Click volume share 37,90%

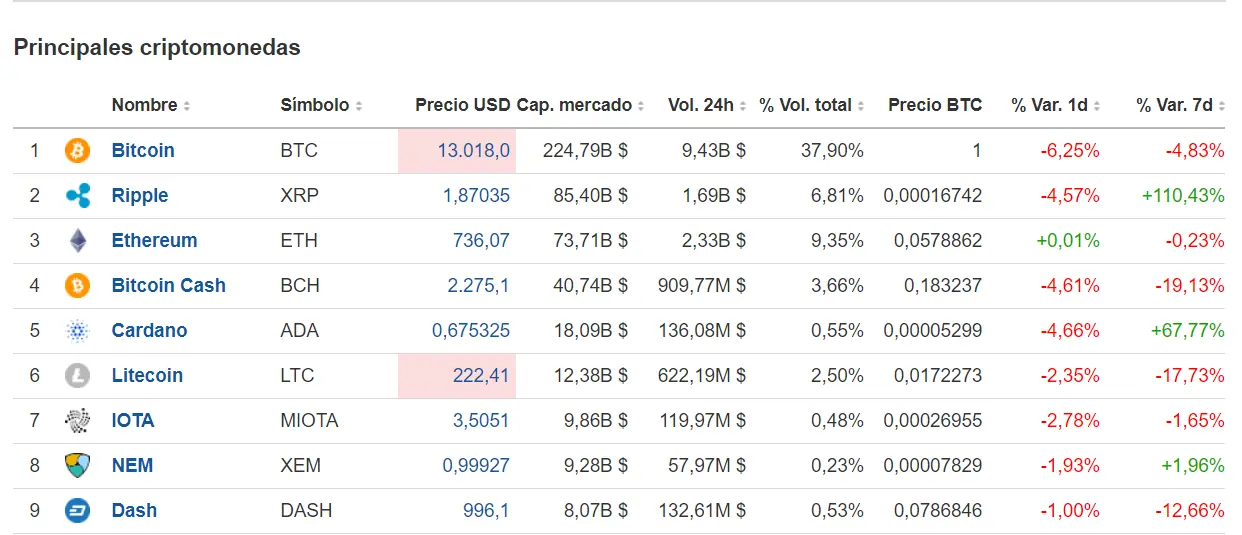click(x=832, y=151)
